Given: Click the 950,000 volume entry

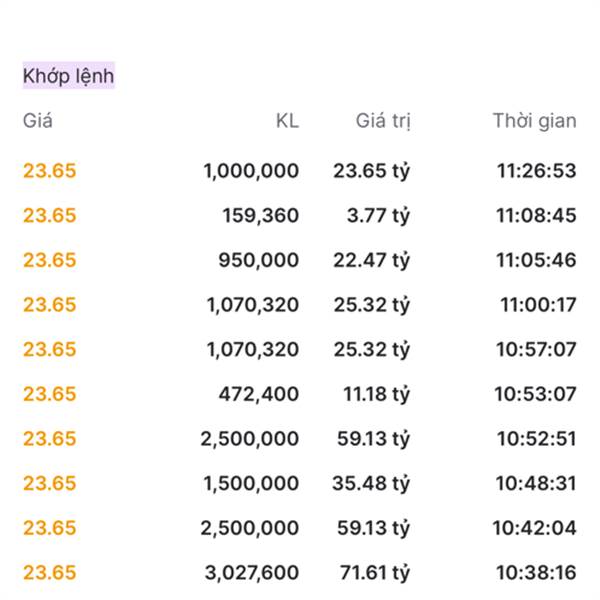Looking at the screenshot, I should coord(258,260).
